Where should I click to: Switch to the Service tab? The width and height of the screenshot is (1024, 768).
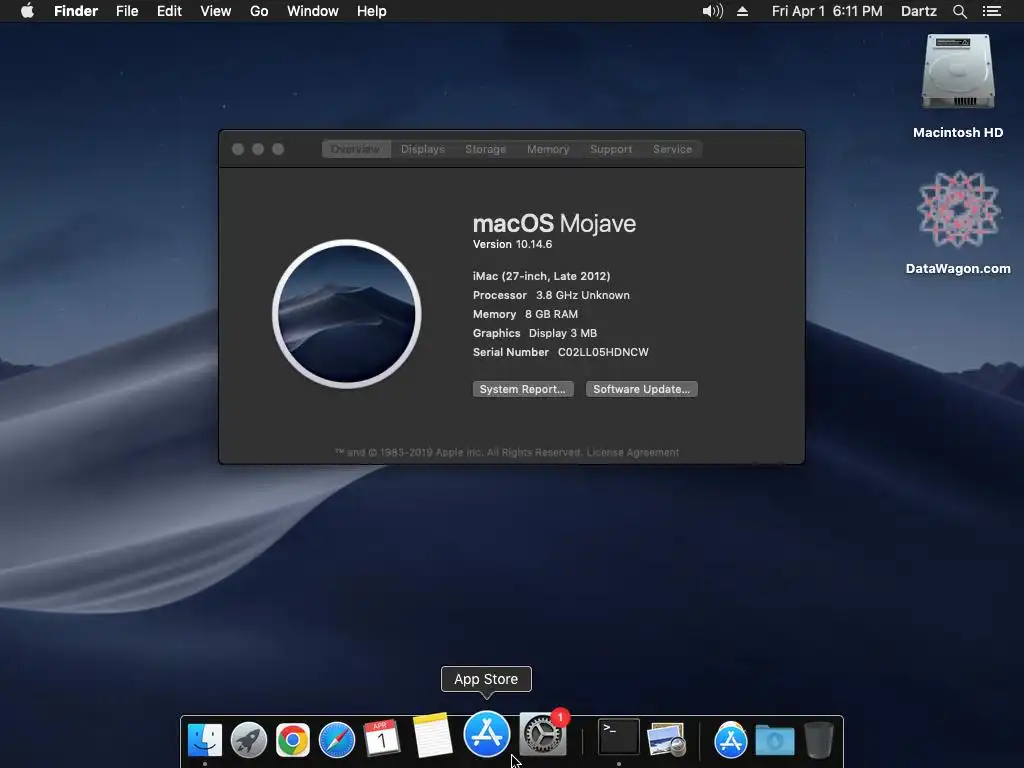point(672,149)
